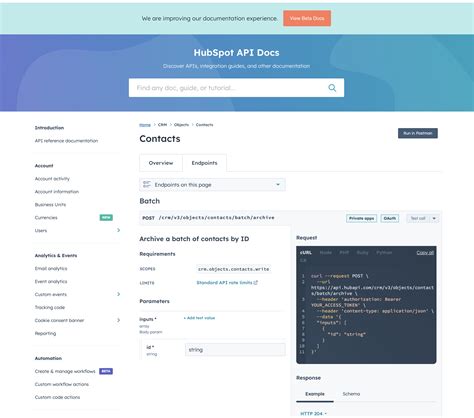Viewport: 474px width, 418px height.
Task: Open Create & manage workflows in sidebar
Action: [x=65, y=371]
